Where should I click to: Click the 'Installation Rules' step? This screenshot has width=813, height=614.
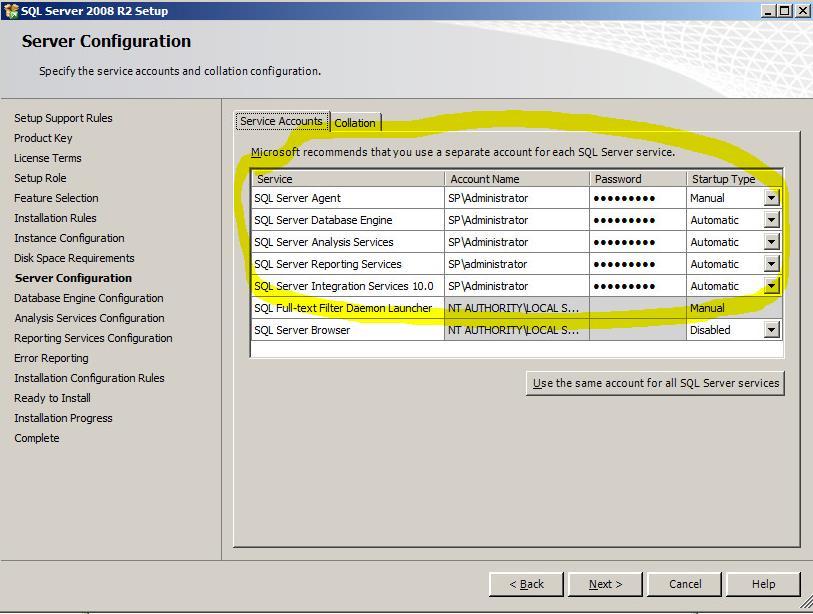(55, 218)
